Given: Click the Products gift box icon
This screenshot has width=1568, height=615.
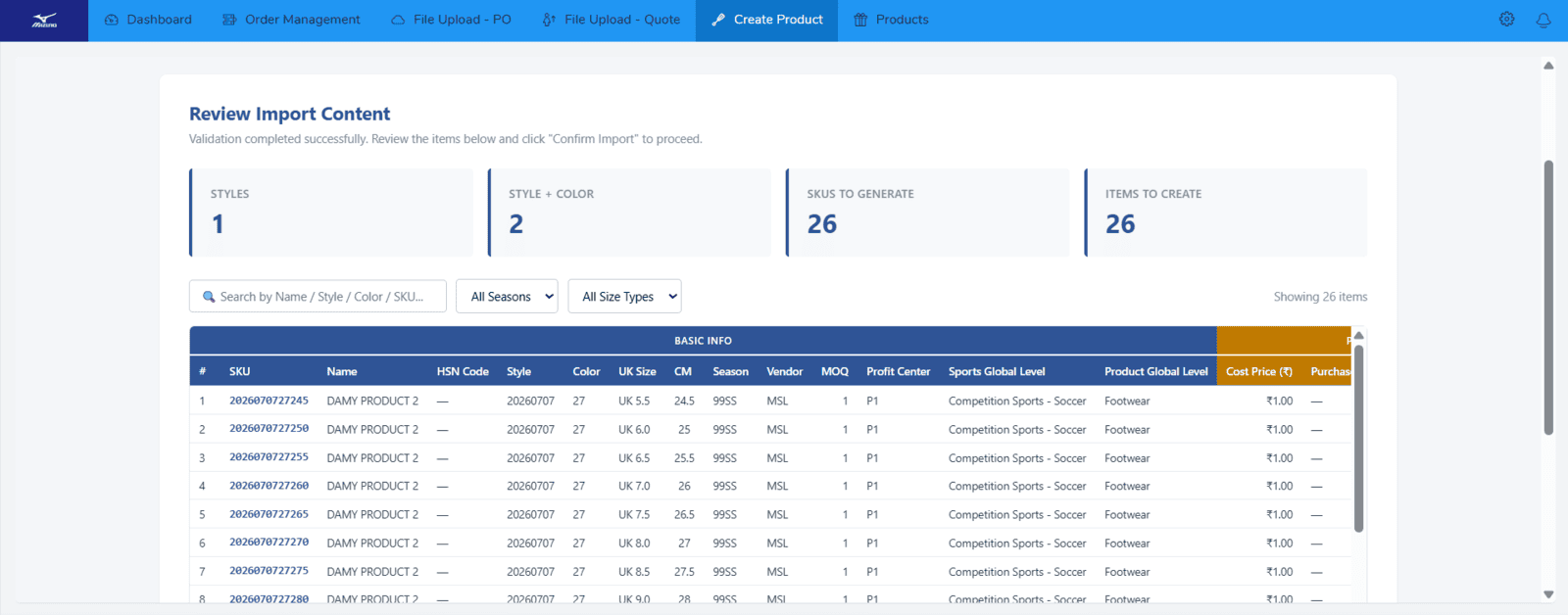Looking at the screenshot, I should [860, 20].
